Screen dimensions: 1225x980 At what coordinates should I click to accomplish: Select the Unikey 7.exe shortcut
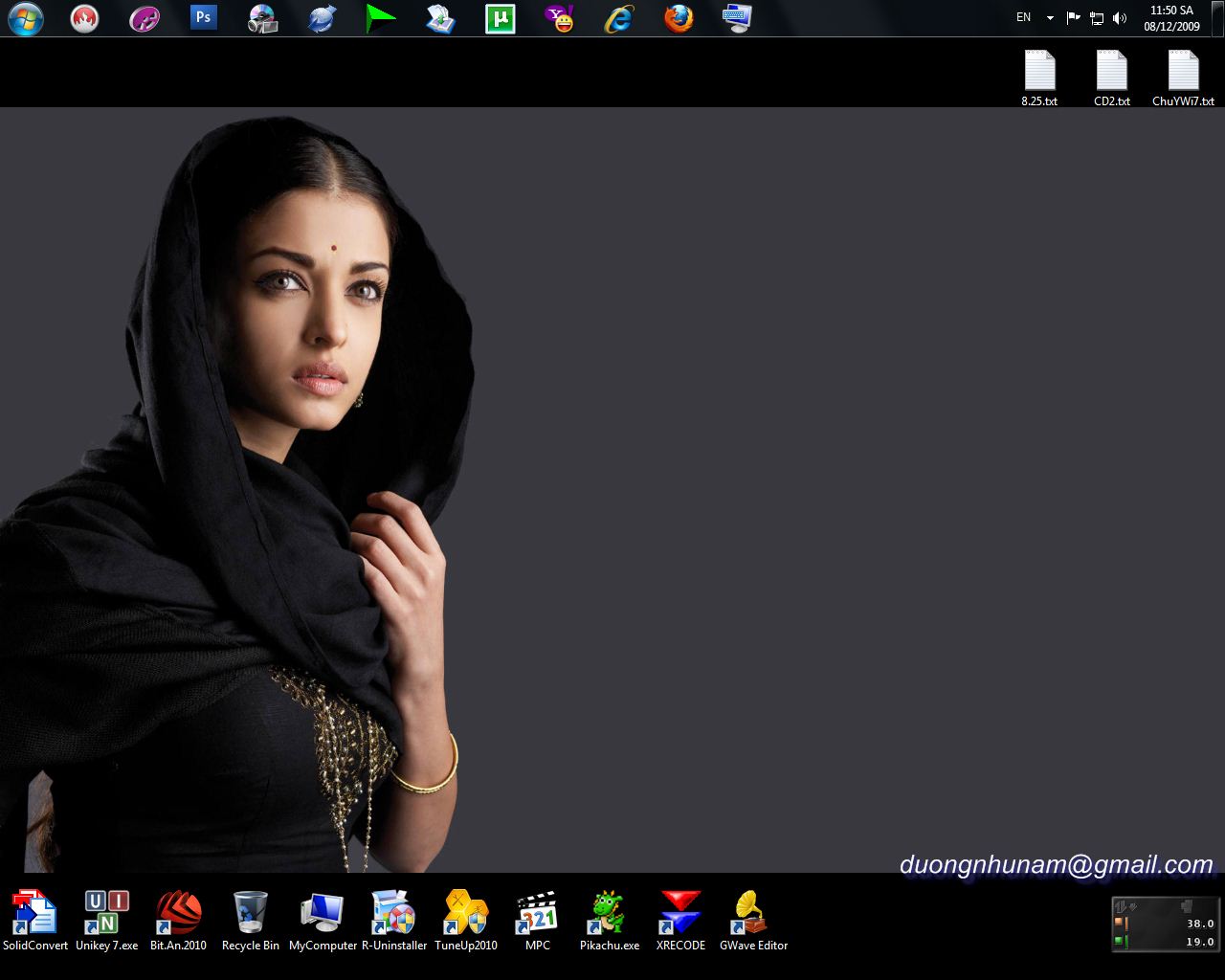(x=107, y=921)
